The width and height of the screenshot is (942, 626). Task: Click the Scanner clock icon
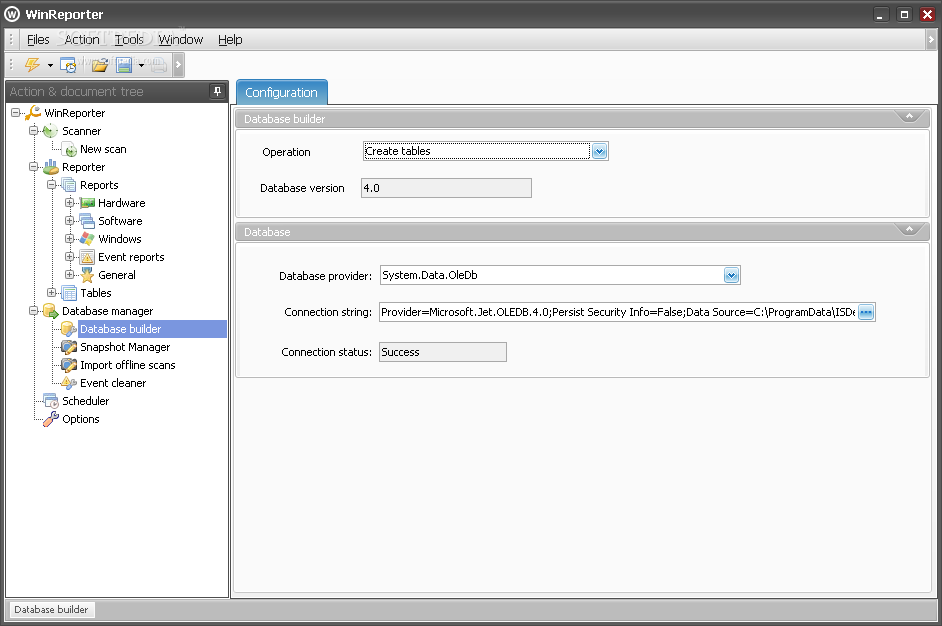point(50,130)
